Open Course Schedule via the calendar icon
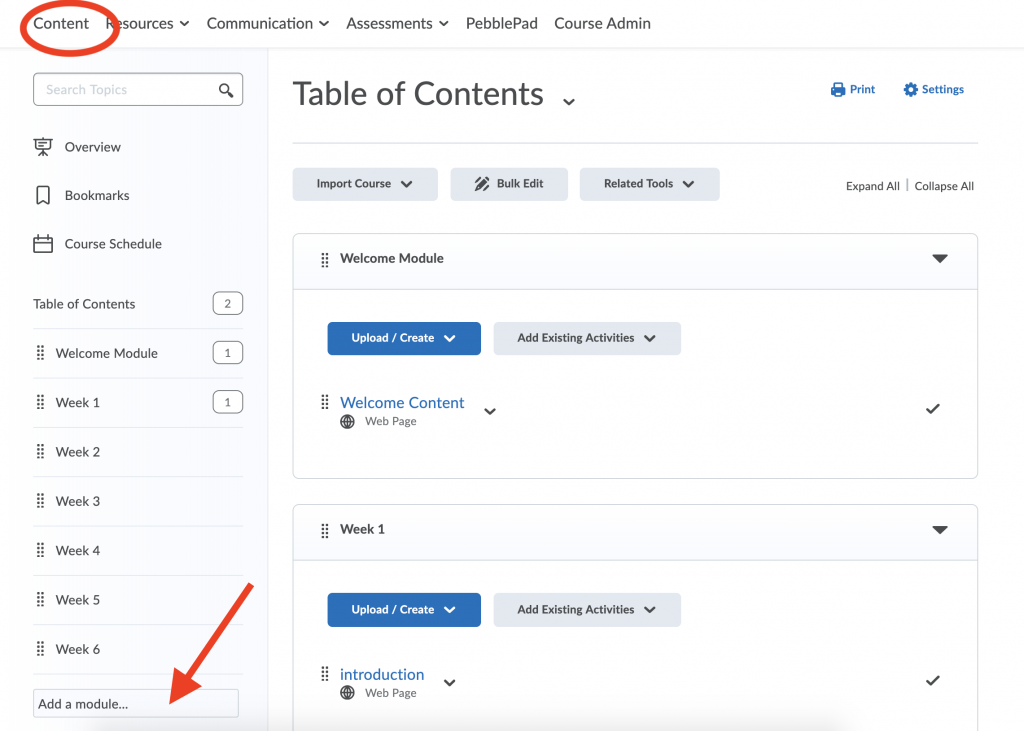Image resolution: width=1024 pixels, height=731 pixels. click(x=42, y=243)
